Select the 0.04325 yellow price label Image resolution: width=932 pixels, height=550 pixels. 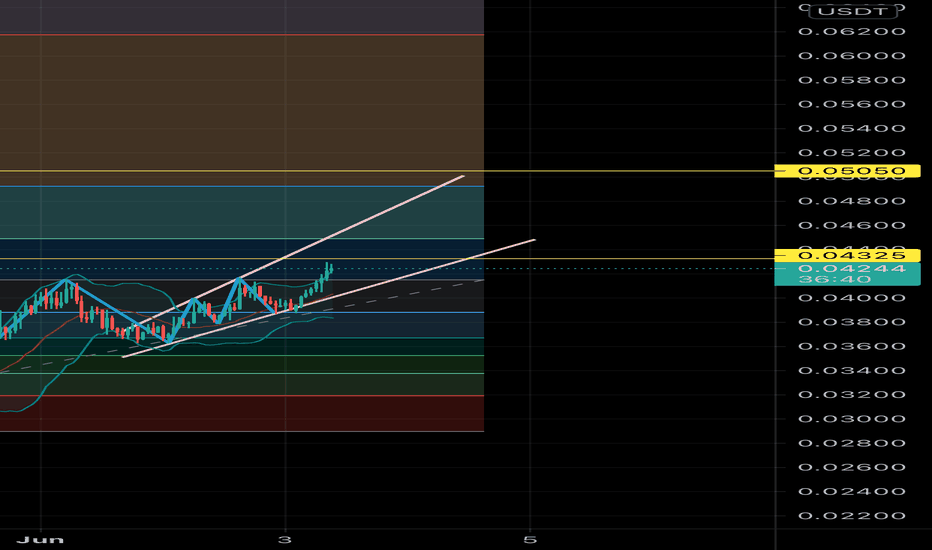848,256
